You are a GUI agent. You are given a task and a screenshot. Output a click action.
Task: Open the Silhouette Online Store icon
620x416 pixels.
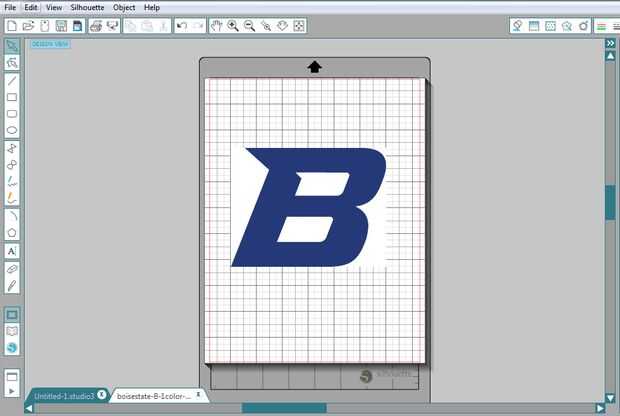pyautogui.click(x=12, y=348)
